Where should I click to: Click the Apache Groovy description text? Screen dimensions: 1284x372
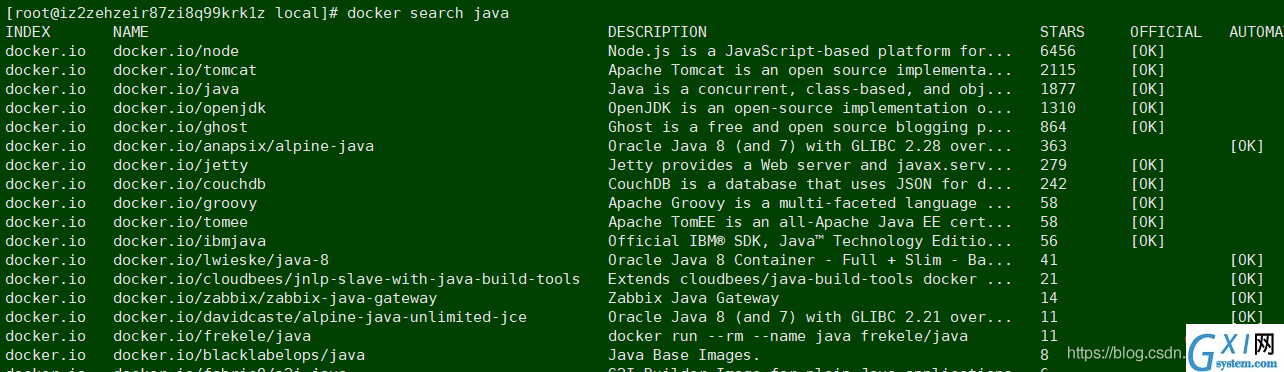coord(810,203)
